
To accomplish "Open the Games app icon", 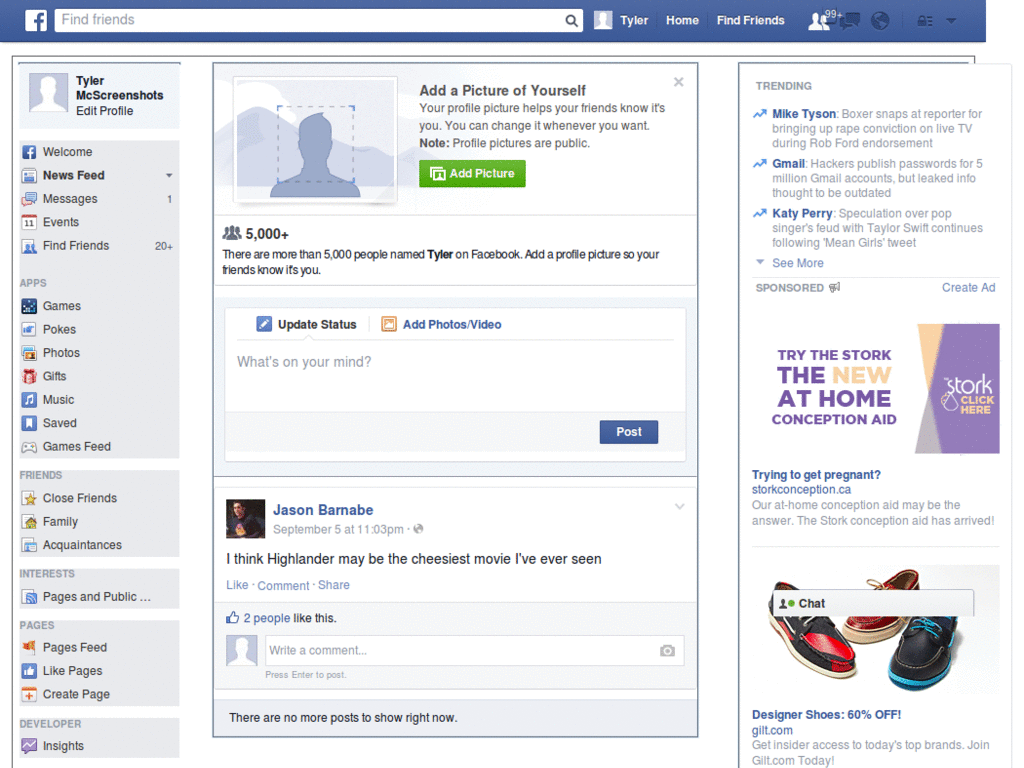I will pos(29,306).
